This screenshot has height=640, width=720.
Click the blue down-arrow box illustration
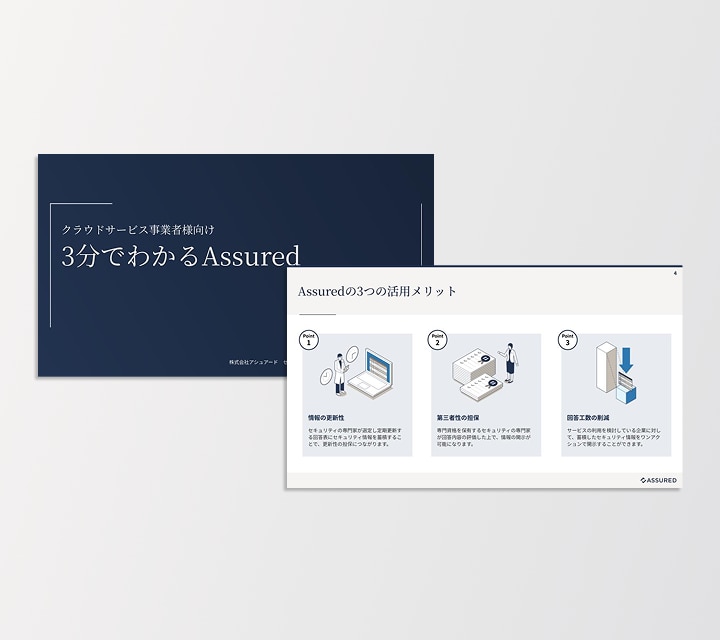(x=616, y=373)
